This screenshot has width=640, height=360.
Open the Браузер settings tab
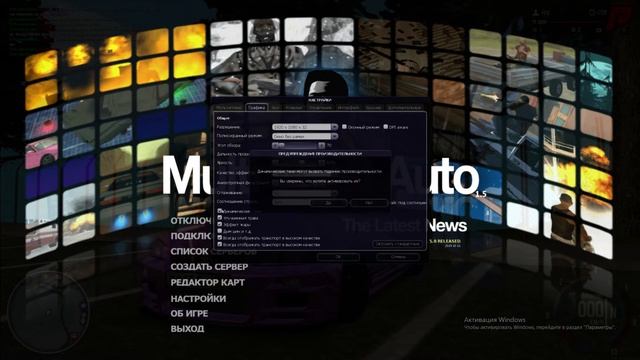[x=373, y=108]
